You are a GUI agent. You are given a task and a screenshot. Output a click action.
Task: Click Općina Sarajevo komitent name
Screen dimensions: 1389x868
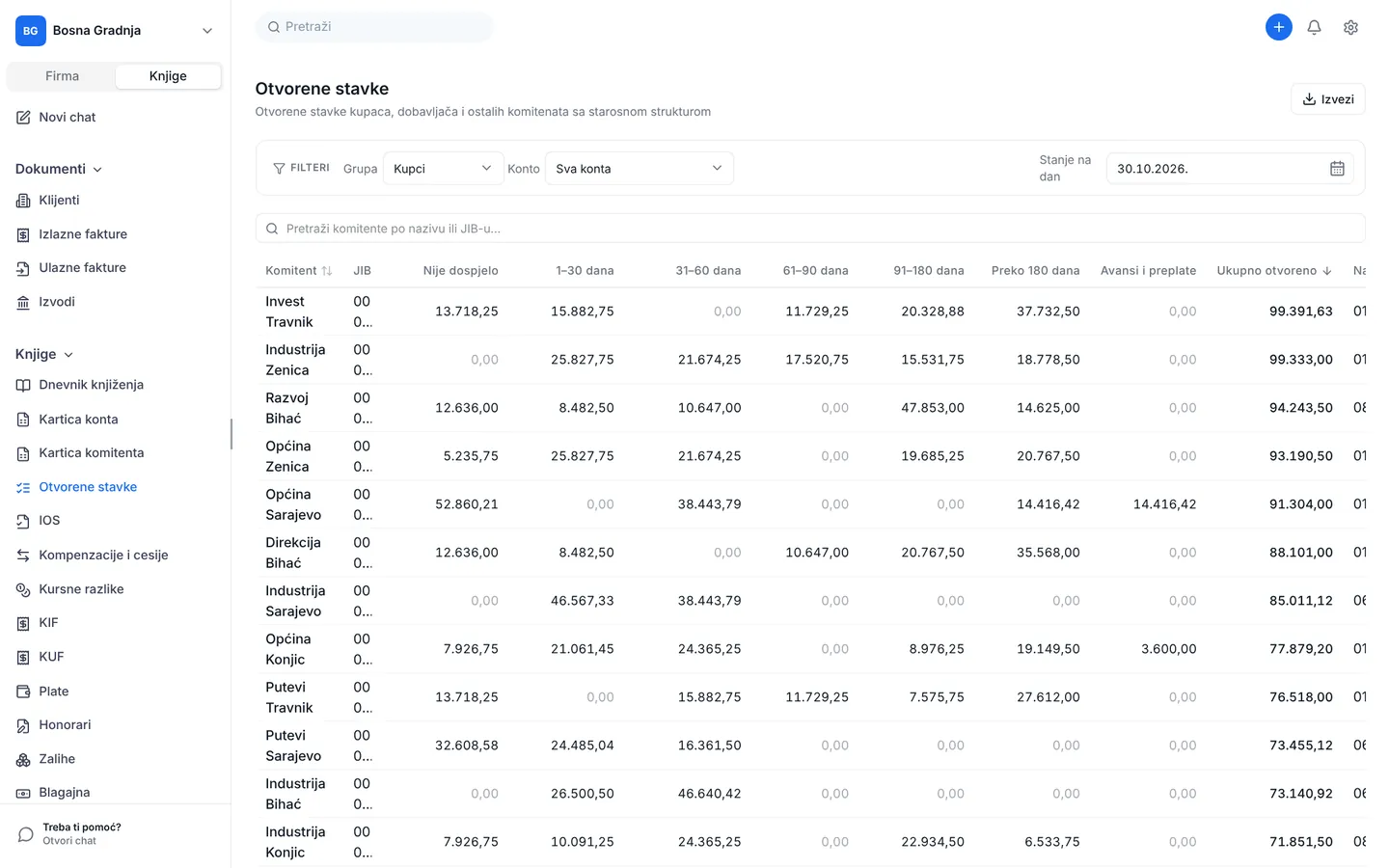coord(293,504)
